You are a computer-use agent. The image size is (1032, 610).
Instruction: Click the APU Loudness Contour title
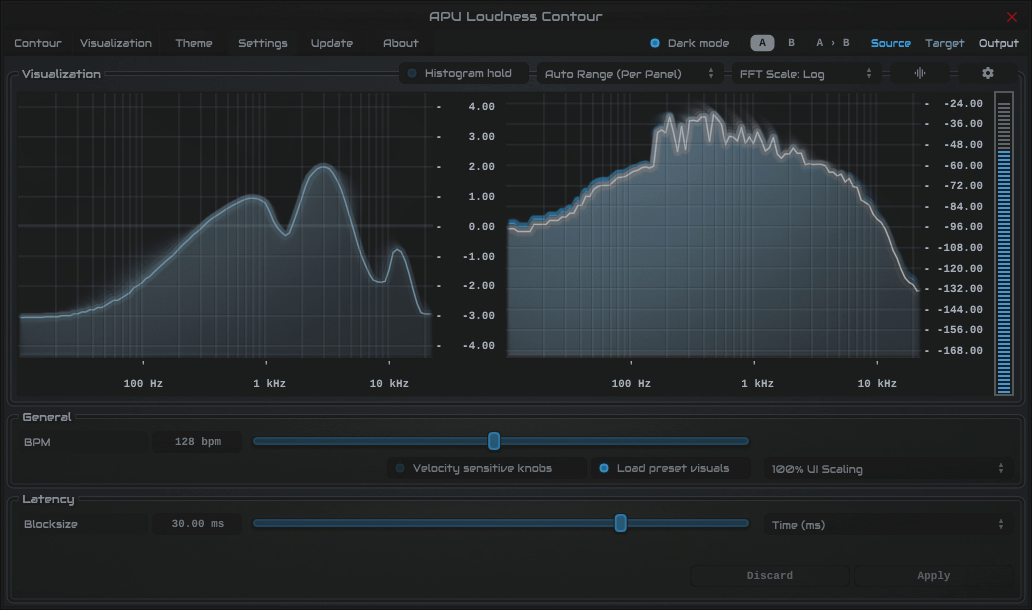515,16
